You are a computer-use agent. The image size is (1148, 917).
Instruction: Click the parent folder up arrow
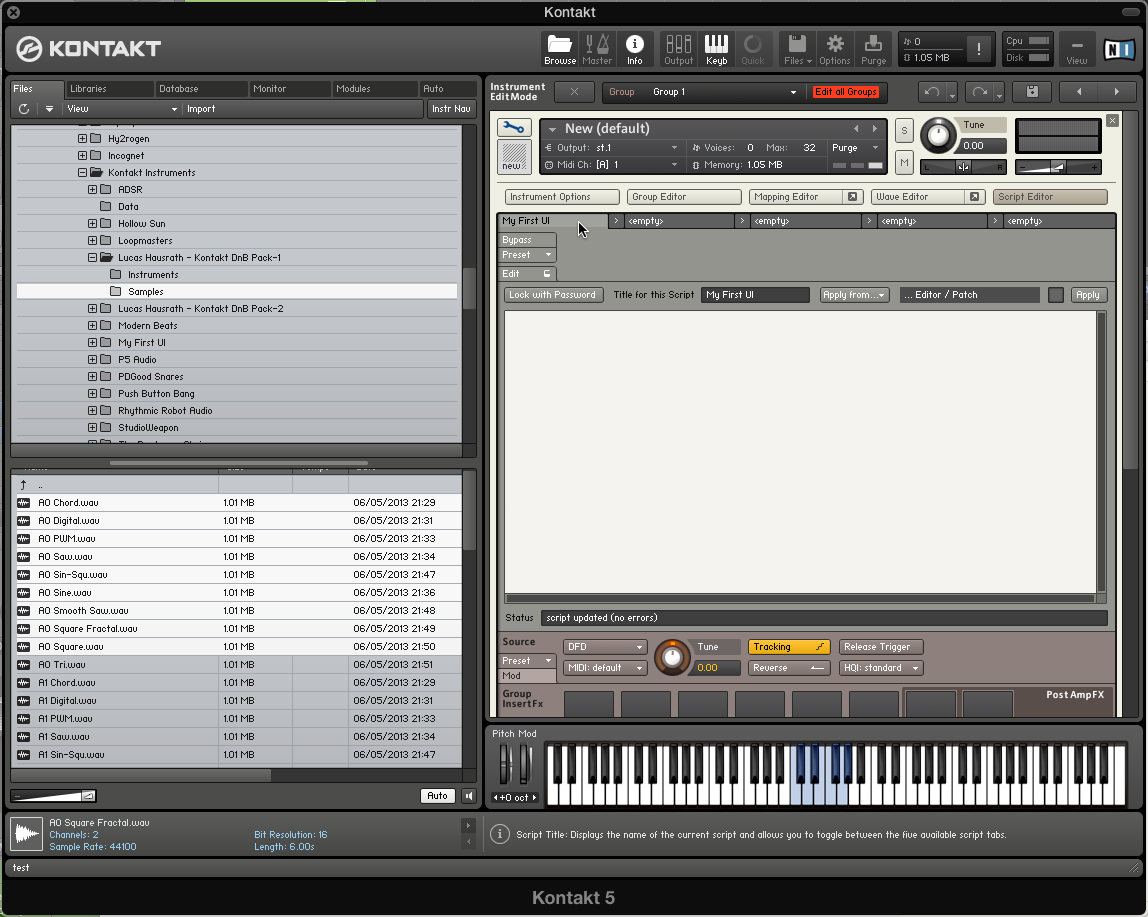(x=23, y=485)
